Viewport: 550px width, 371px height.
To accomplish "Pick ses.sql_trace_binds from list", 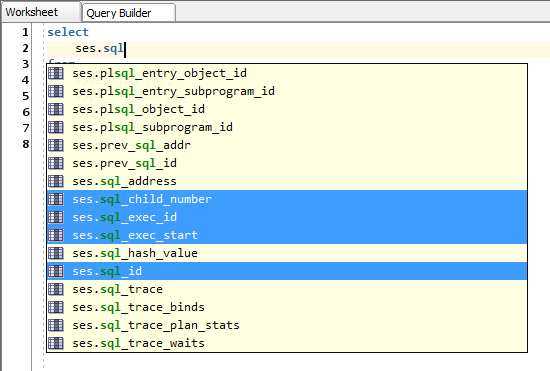I will click(x=287, y=307).
